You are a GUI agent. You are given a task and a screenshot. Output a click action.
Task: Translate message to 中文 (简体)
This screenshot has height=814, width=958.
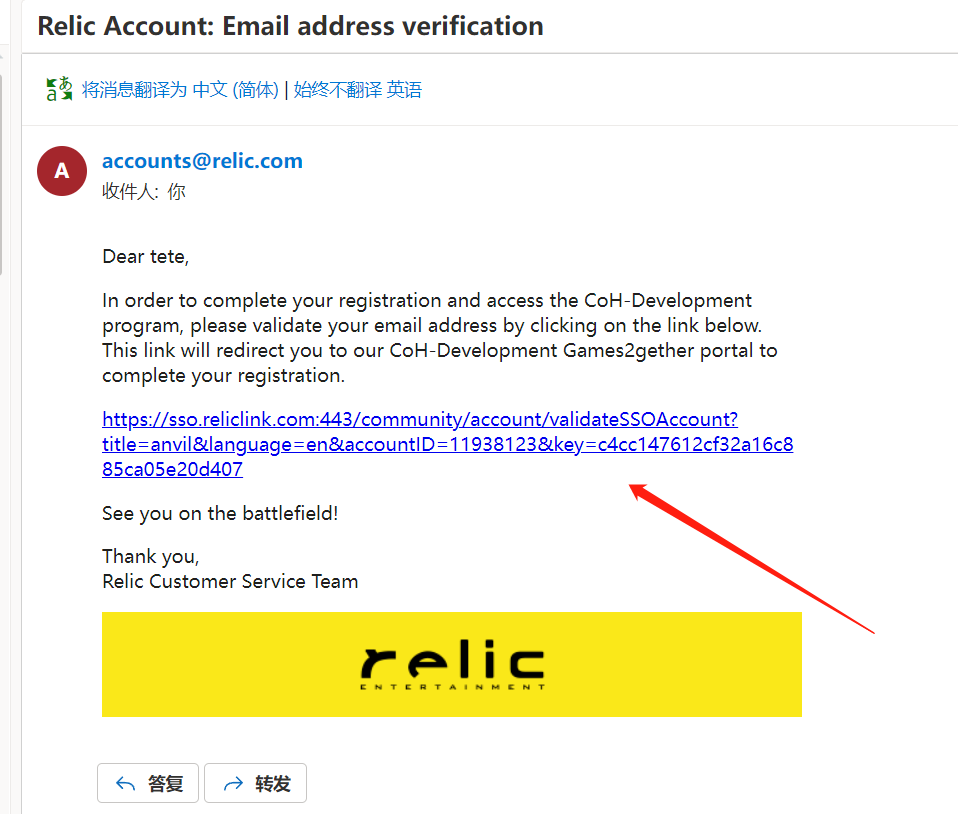click(x=180, y=90)
